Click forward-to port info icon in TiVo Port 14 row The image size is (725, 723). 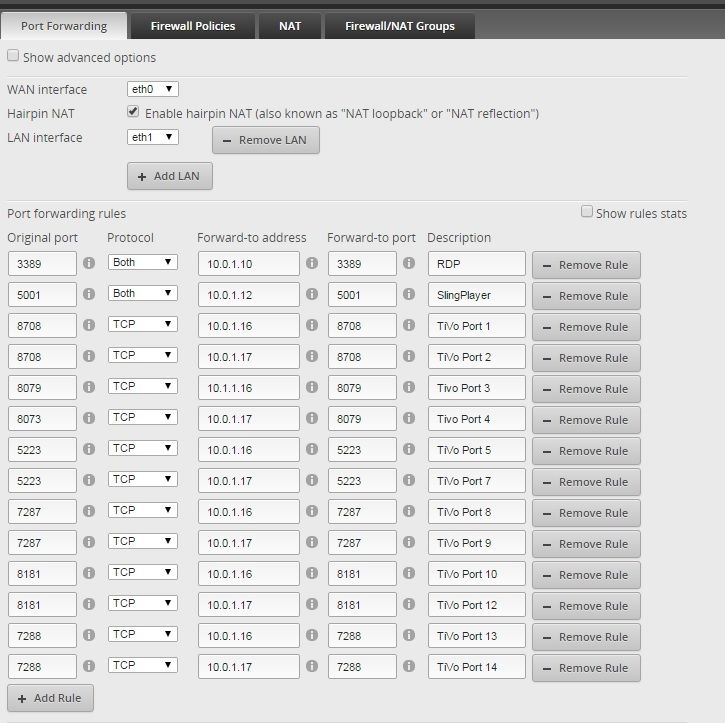[409, 666]
